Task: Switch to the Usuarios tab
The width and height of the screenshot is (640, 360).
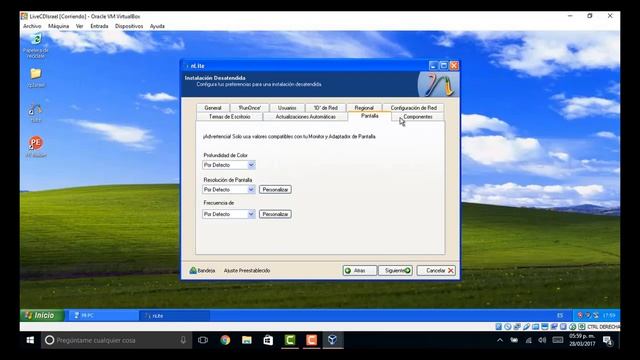Action: click(287, 108)
